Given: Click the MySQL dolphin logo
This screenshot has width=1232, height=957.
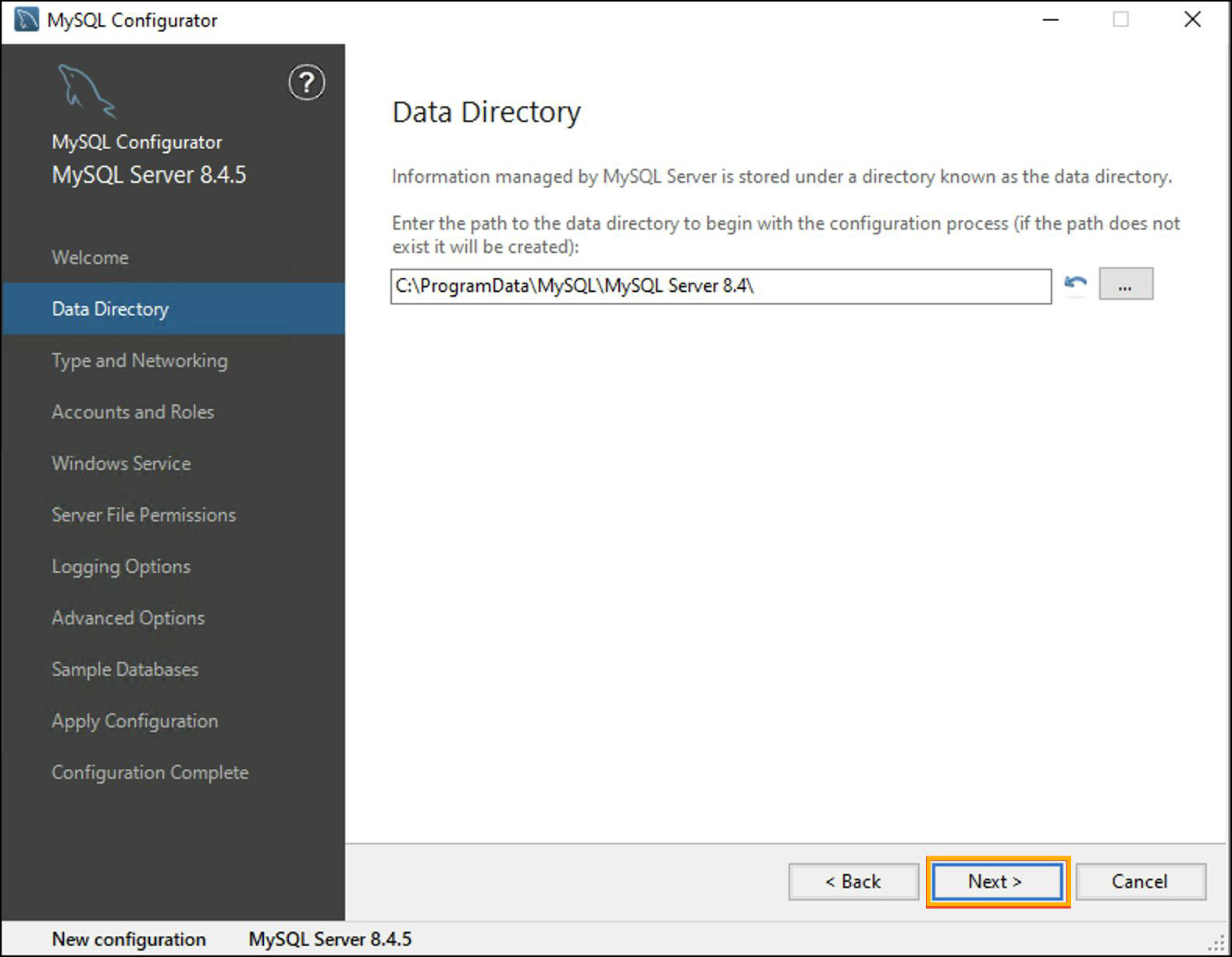Looking at the screenshot, I should tap(86, 91).
